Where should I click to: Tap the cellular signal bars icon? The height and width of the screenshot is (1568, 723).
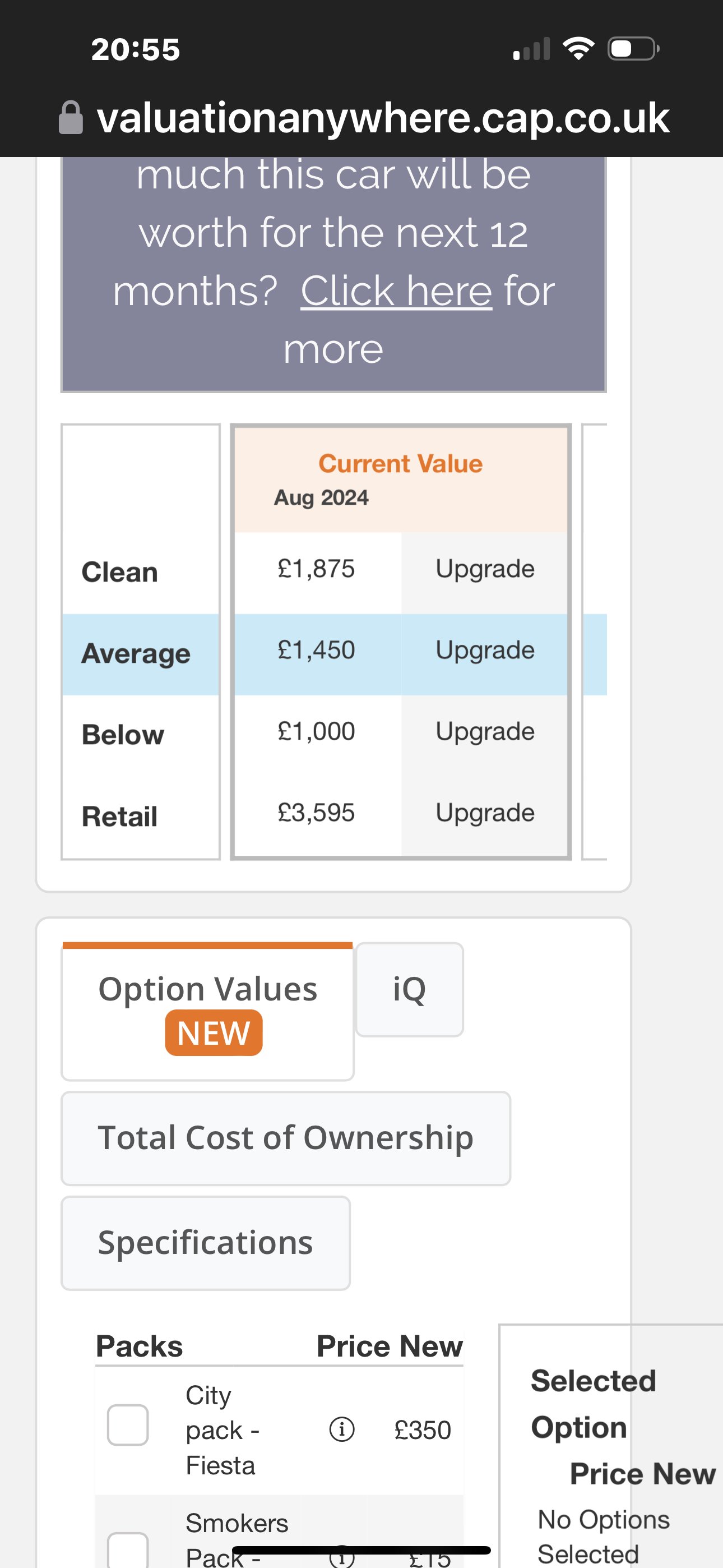[531, 49]
